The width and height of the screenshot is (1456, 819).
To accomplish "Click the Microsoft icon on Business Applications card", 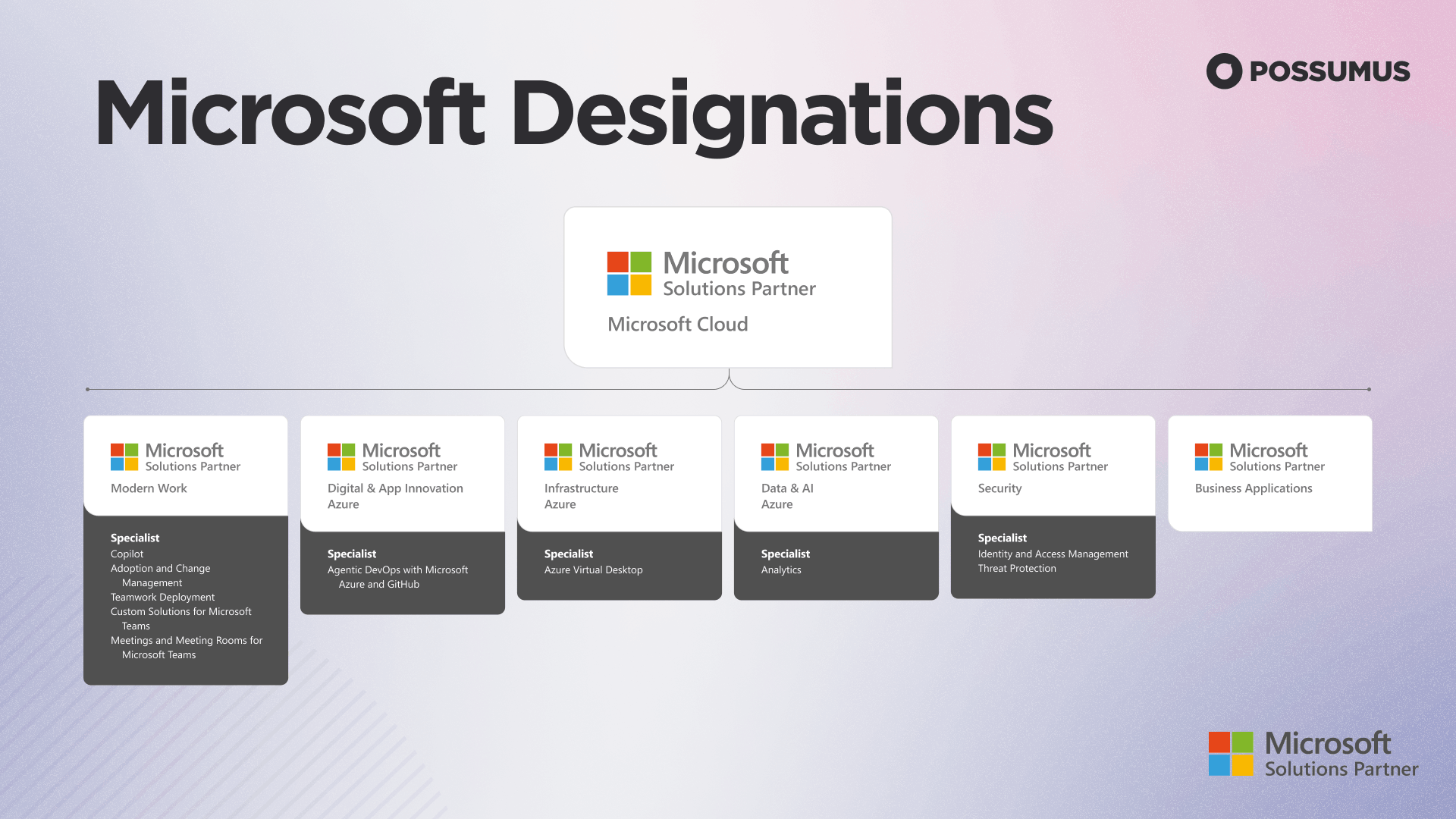I will 1208,457.
